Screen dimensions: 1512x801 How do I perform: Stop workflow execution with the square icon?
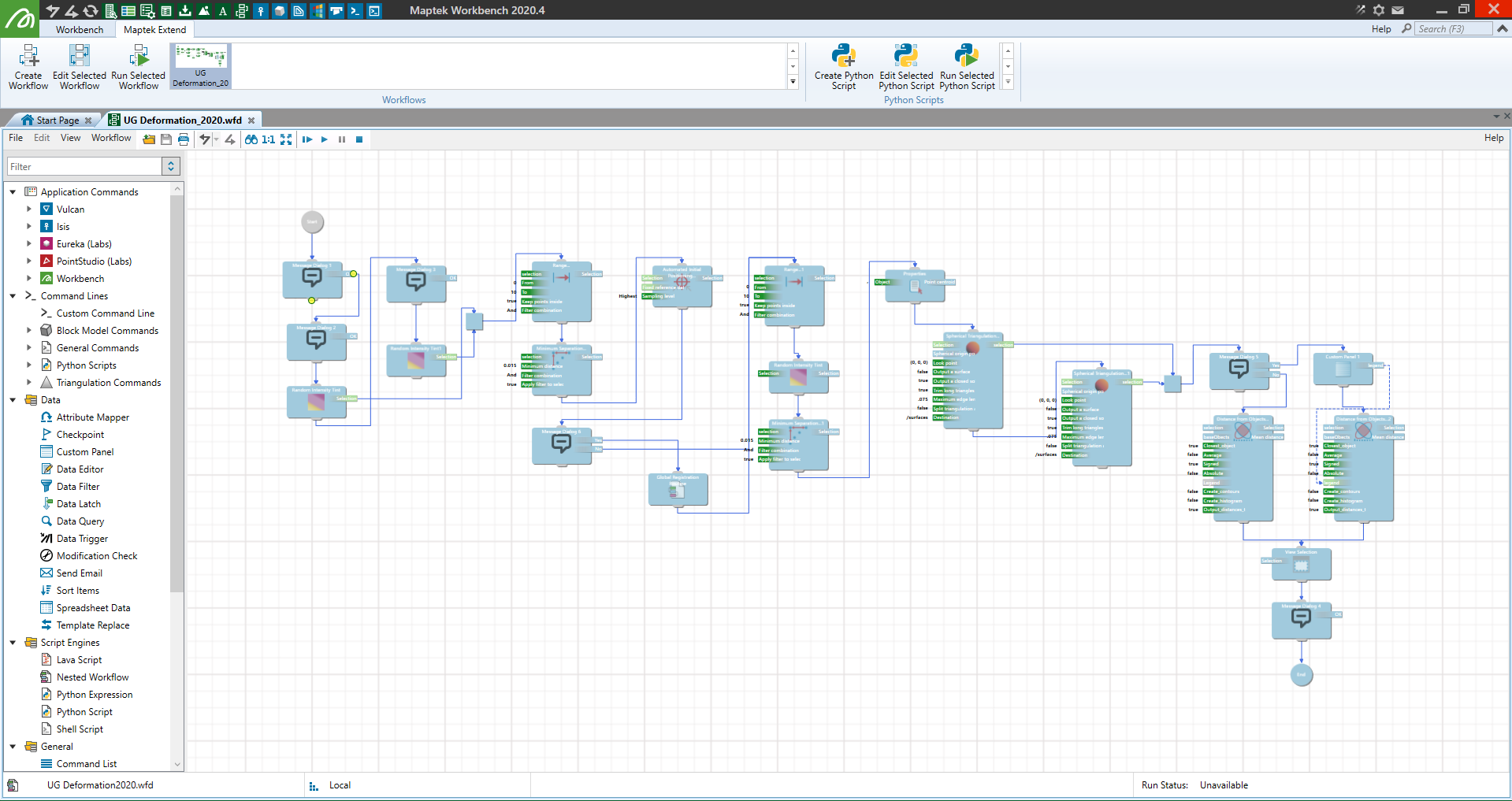(x=359, y=139)
